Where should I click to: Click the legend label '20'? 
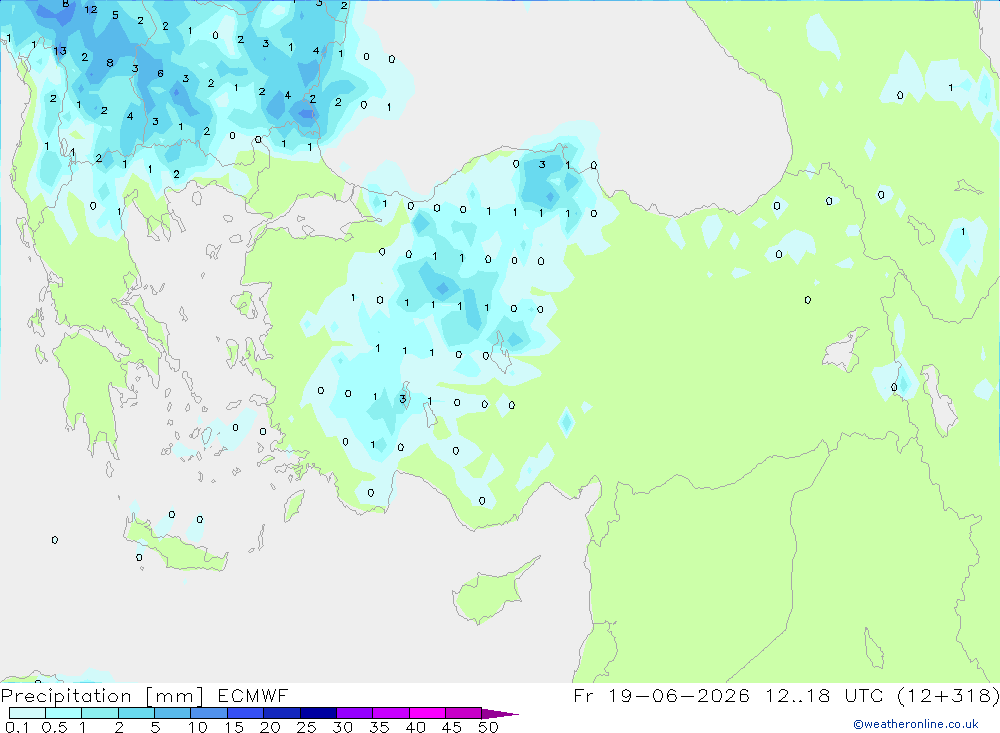270,727
